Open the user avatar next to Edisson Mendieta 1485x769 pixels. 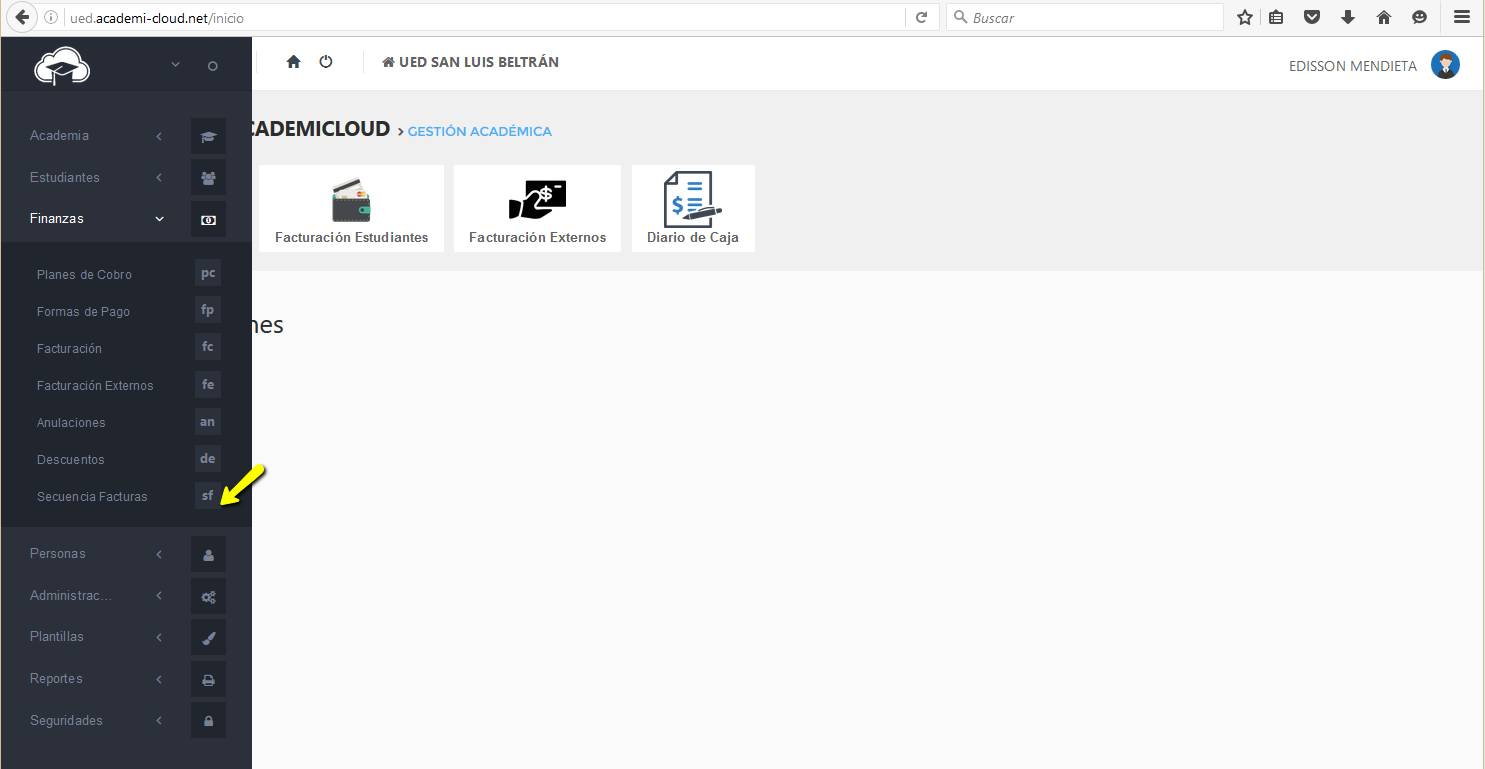1445,65
